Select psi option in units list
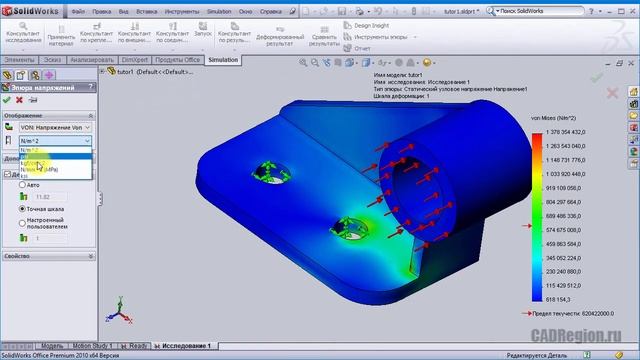Viewport: 640px width, 360px height. coord(56,156)
